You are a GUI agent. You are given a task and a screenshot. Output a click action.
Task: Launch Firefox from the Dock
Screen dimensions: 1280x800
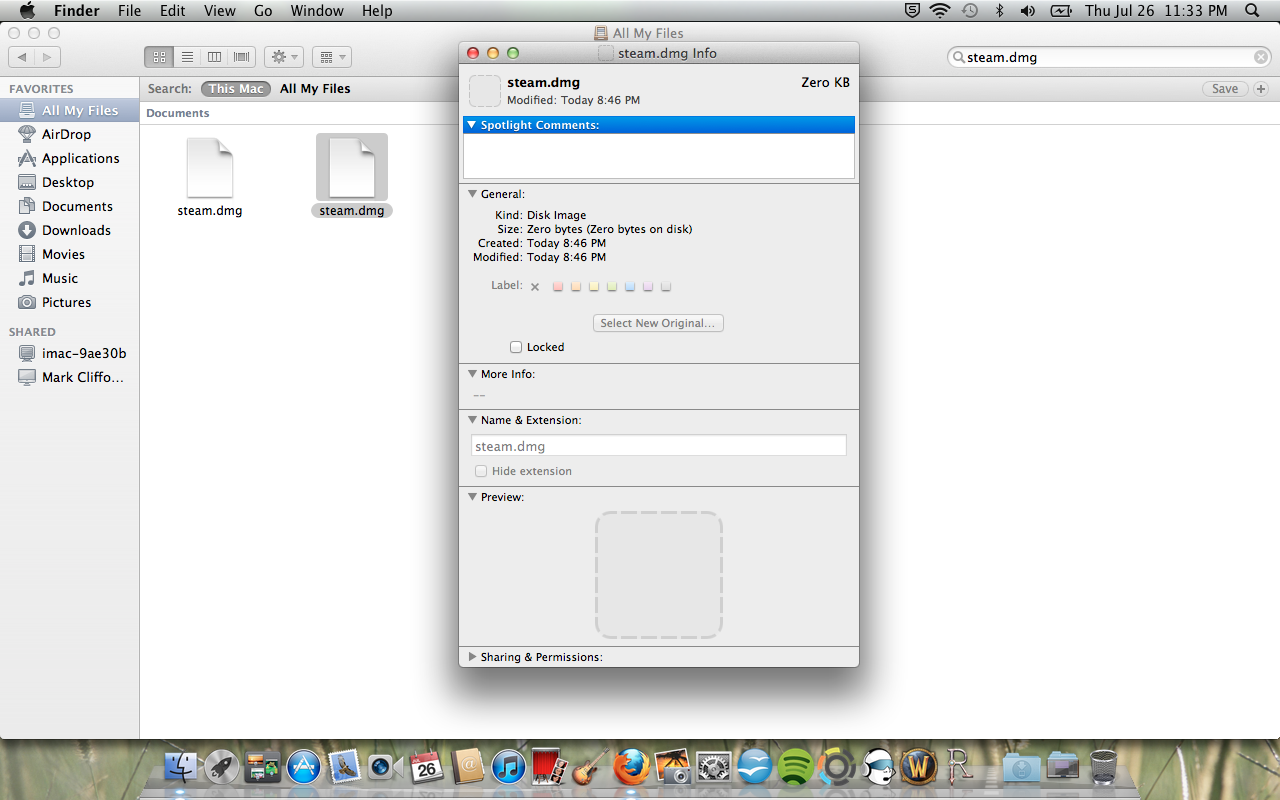(631, 767)
